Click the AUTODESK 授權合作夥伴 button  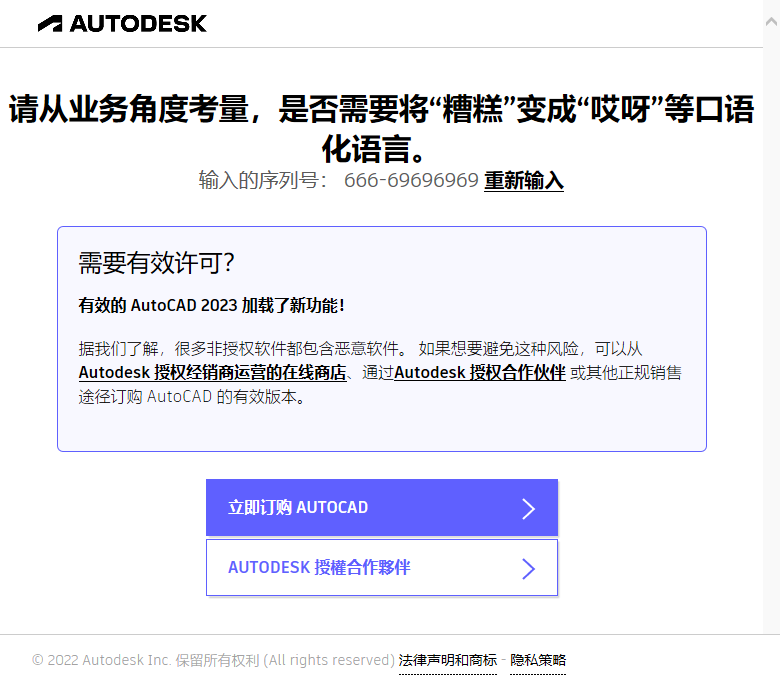click(x=382, y=568)
